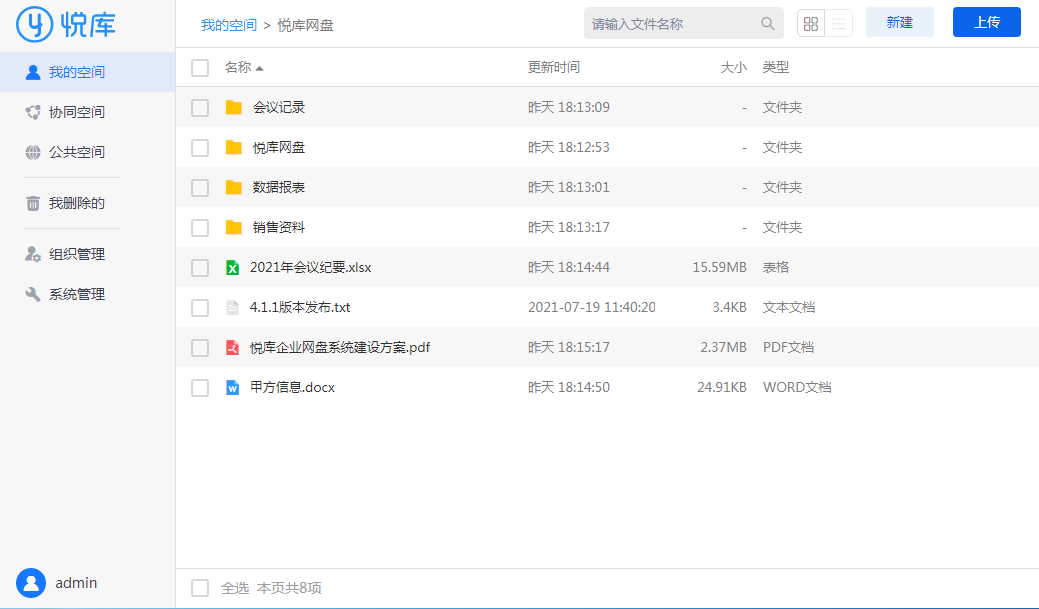Toggle the bottom 全选 checkbox
Viewport: 1039px width, 609px height.
(x=200, y=588)
